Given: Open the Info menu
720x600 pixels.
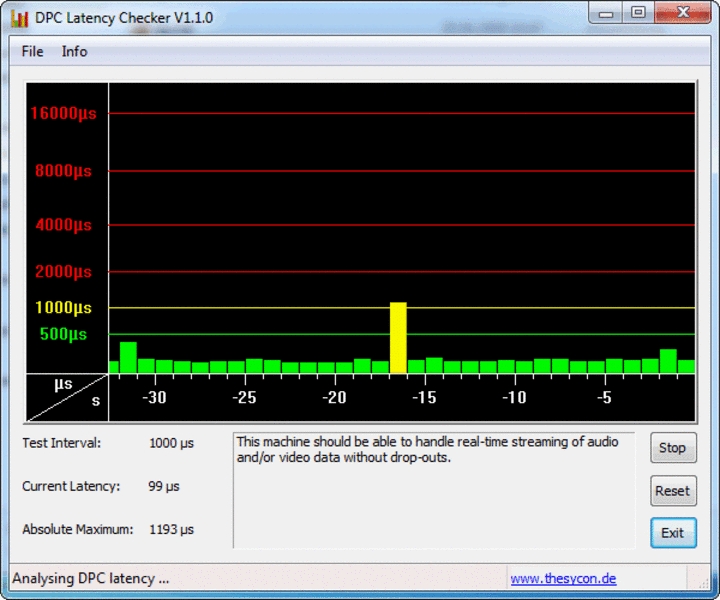Looking at the screenshot, I should 74,51.
